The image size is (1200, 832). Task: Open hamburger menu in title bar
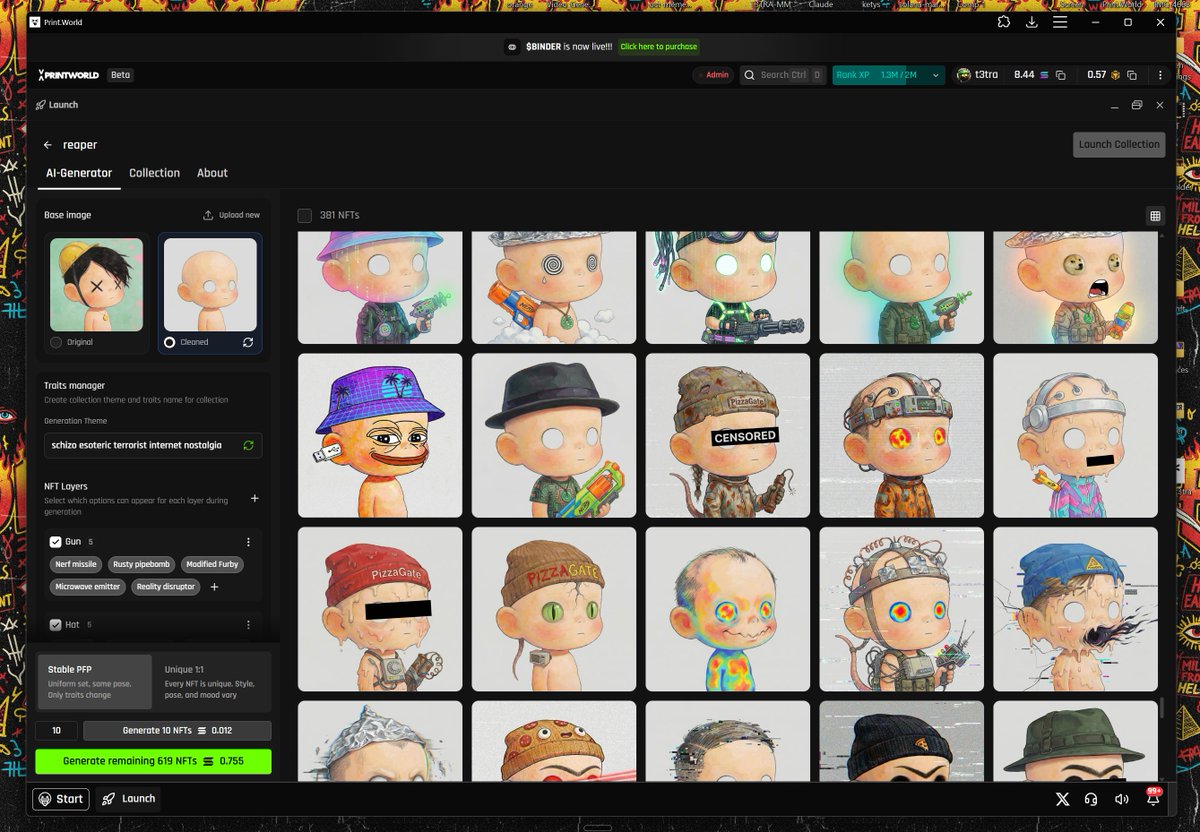coord(1060,22)
